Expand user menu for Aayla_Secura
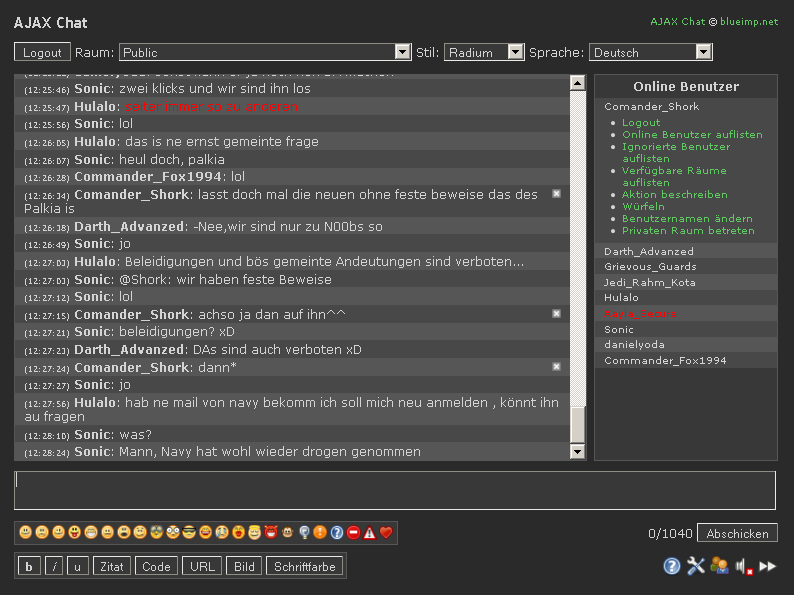Screen dimensions: 794x595 click(x=640, y=313)
